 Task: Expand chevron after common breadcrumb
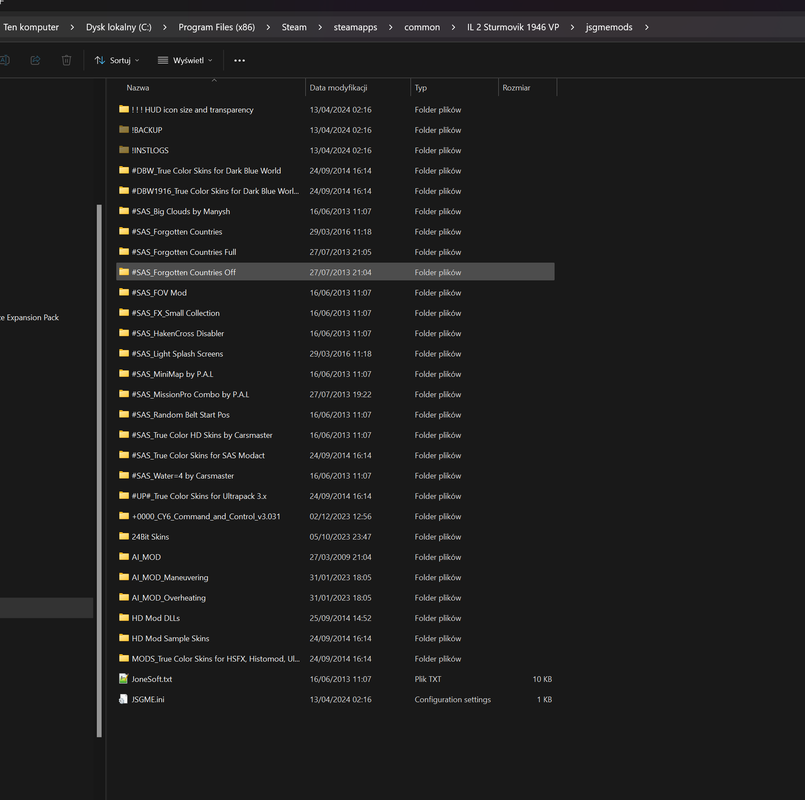coord(453,27)
